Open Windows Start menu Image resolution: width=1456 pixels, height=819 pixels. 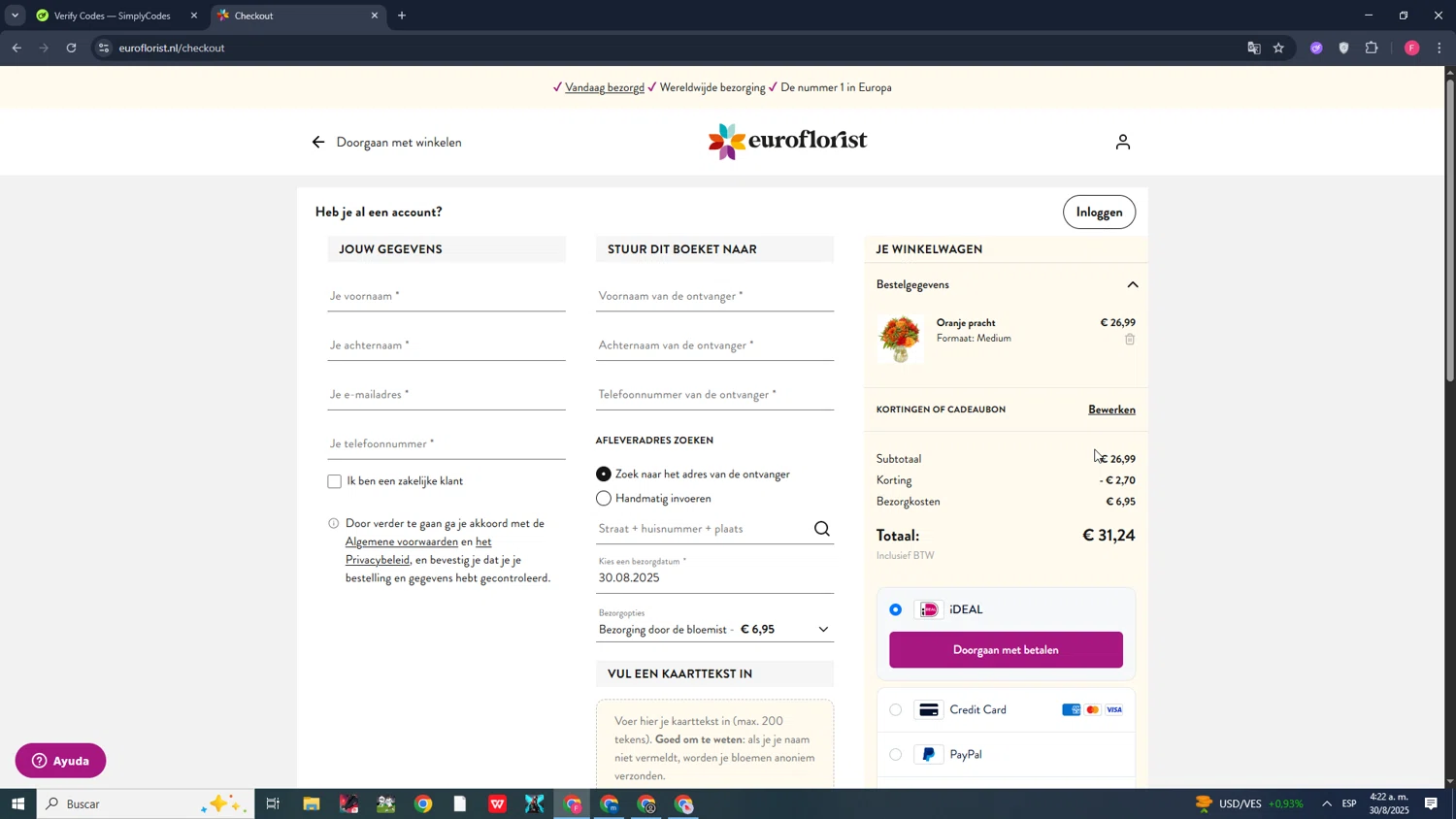(17, 803)
